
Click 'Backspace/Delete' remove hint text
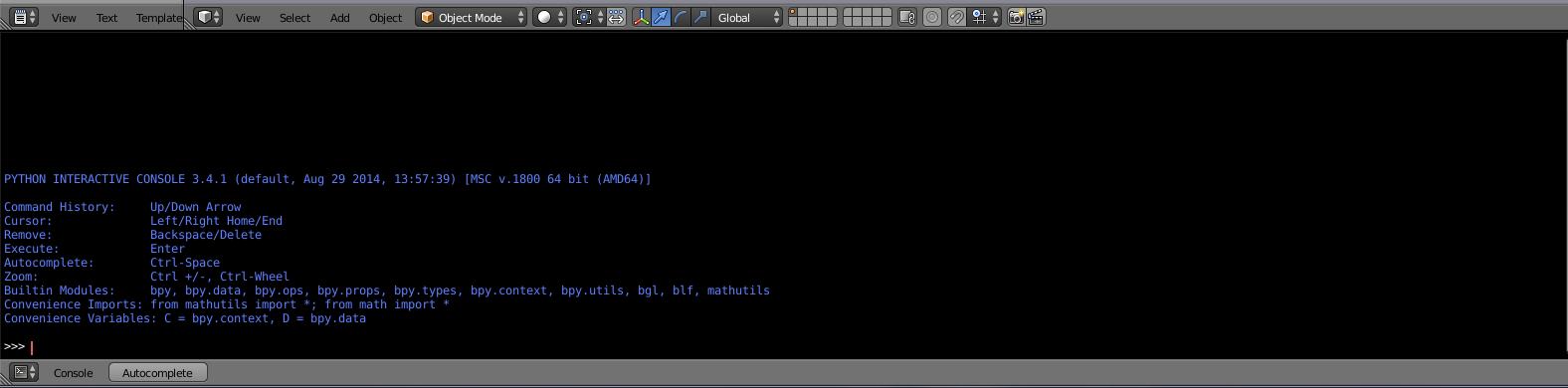(206, 235)
